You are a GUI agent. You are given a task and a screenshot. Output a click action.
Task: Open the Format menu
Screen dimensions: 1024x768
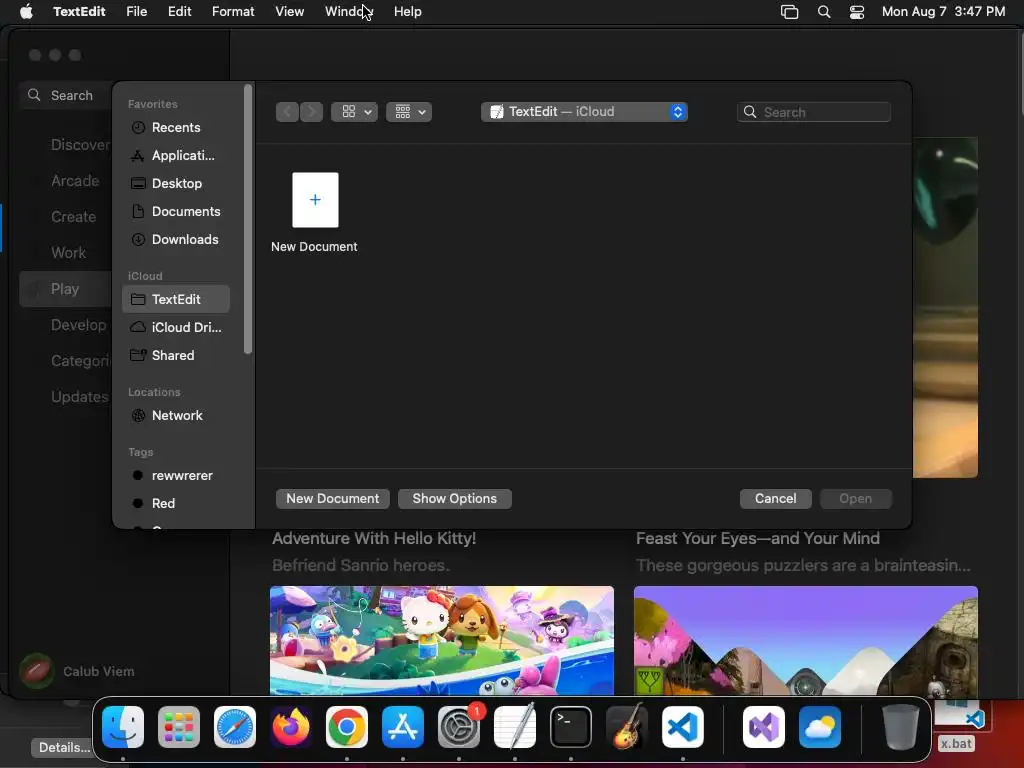coord(233,12)
